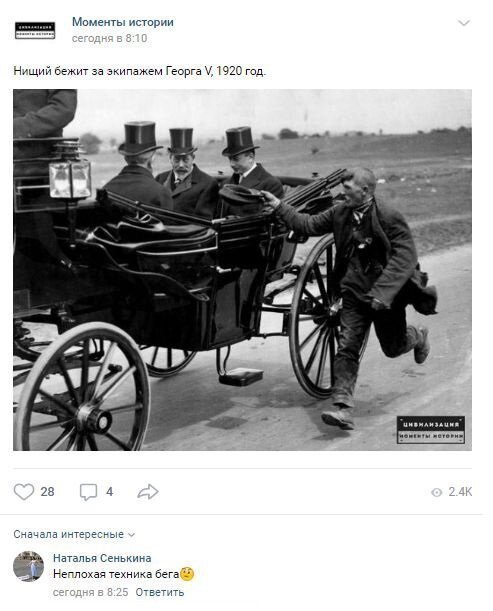Viewport: 493px width, 611px height.
Task: Expand the Сначала интересные sorting dropdown
Action: pyautogui.click(x=74, y=534)
